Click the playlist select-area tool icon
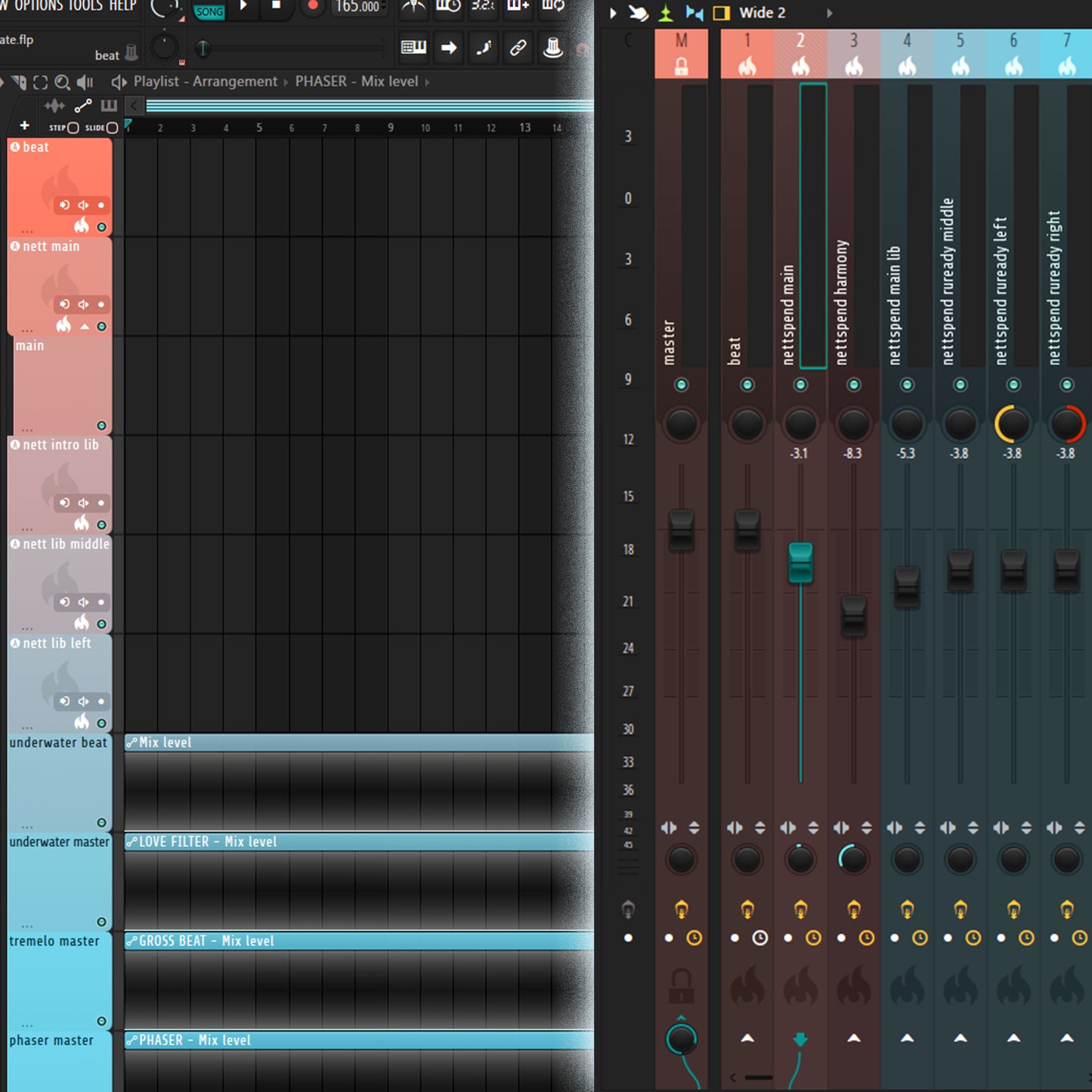 click(x=41, y=82)
